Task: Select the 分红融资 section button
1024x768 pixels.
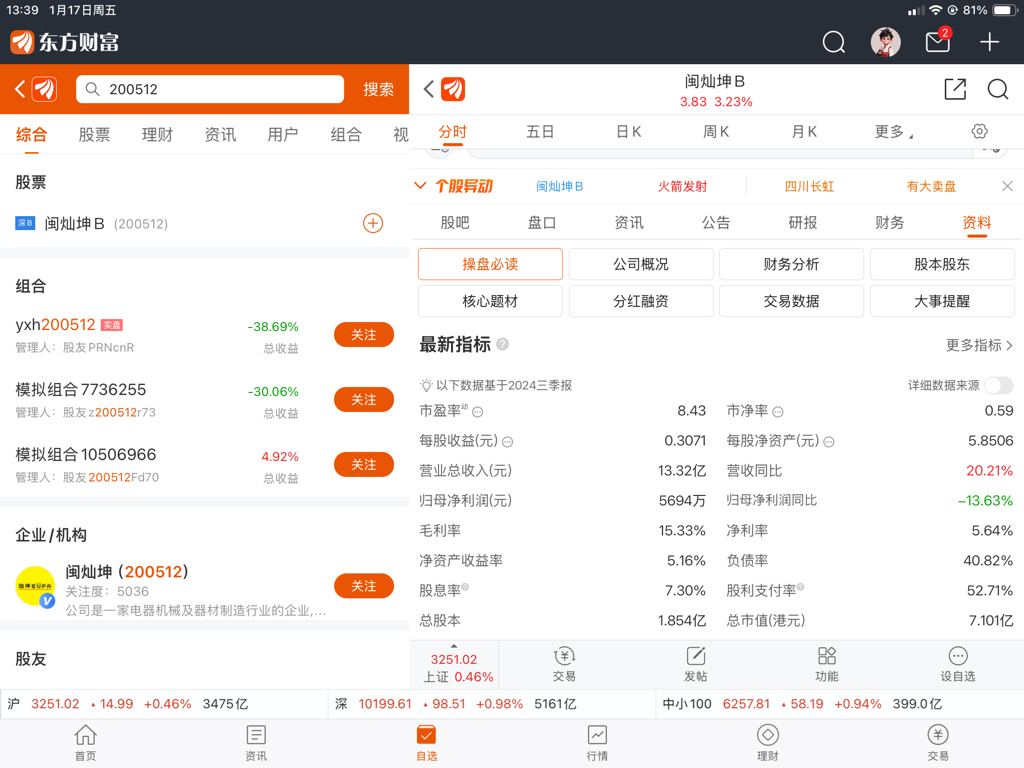Action: (x=641, y=301)
